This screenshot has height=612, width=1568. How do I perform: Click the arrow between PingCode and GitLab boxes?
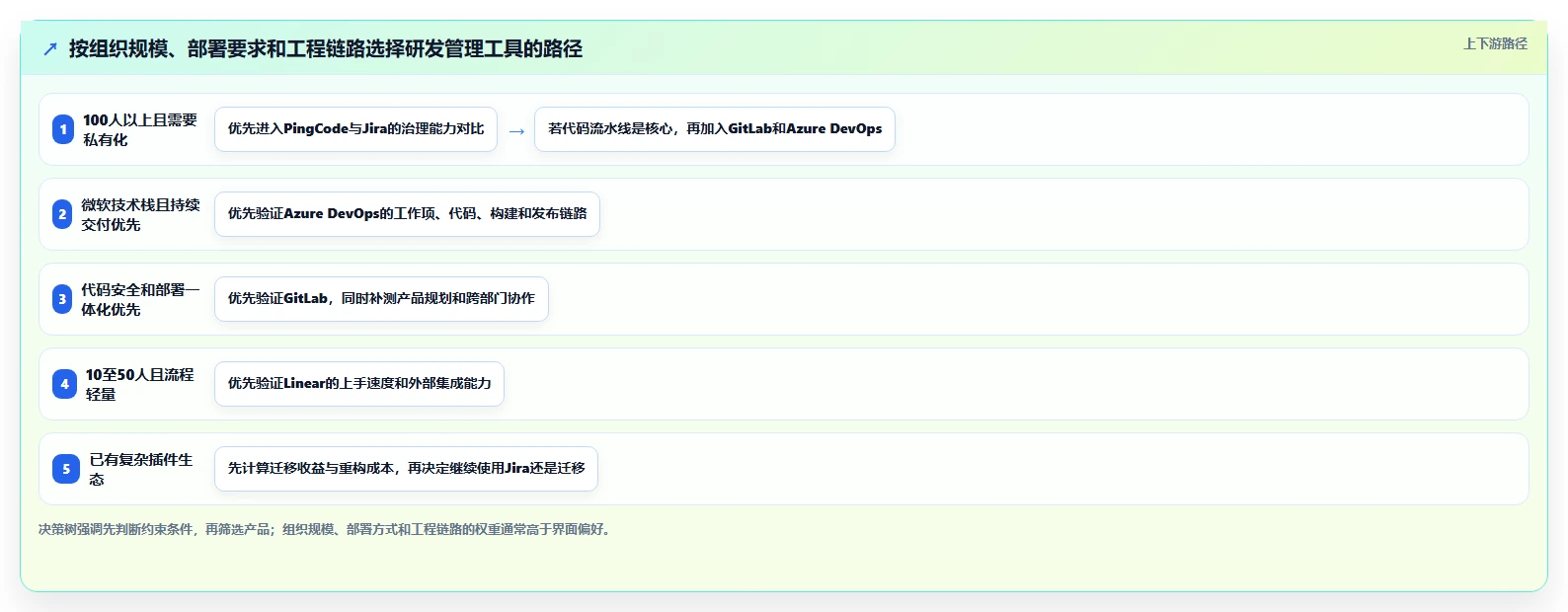516,130
